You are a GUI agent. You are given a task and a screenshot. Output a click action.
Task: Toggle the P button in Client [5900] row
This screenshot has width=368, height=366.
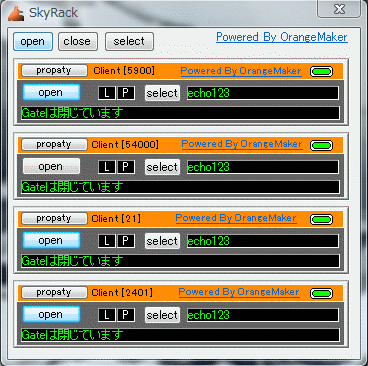coord(126,93)
